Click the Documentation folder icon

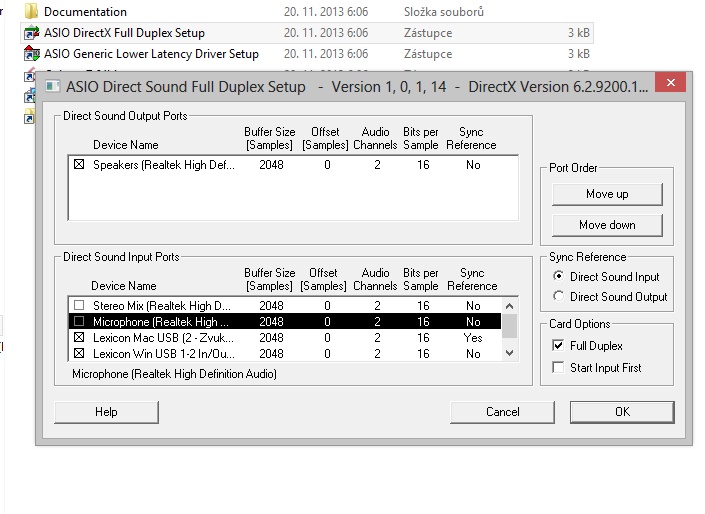pyautogui.click(x=31, y=11)
